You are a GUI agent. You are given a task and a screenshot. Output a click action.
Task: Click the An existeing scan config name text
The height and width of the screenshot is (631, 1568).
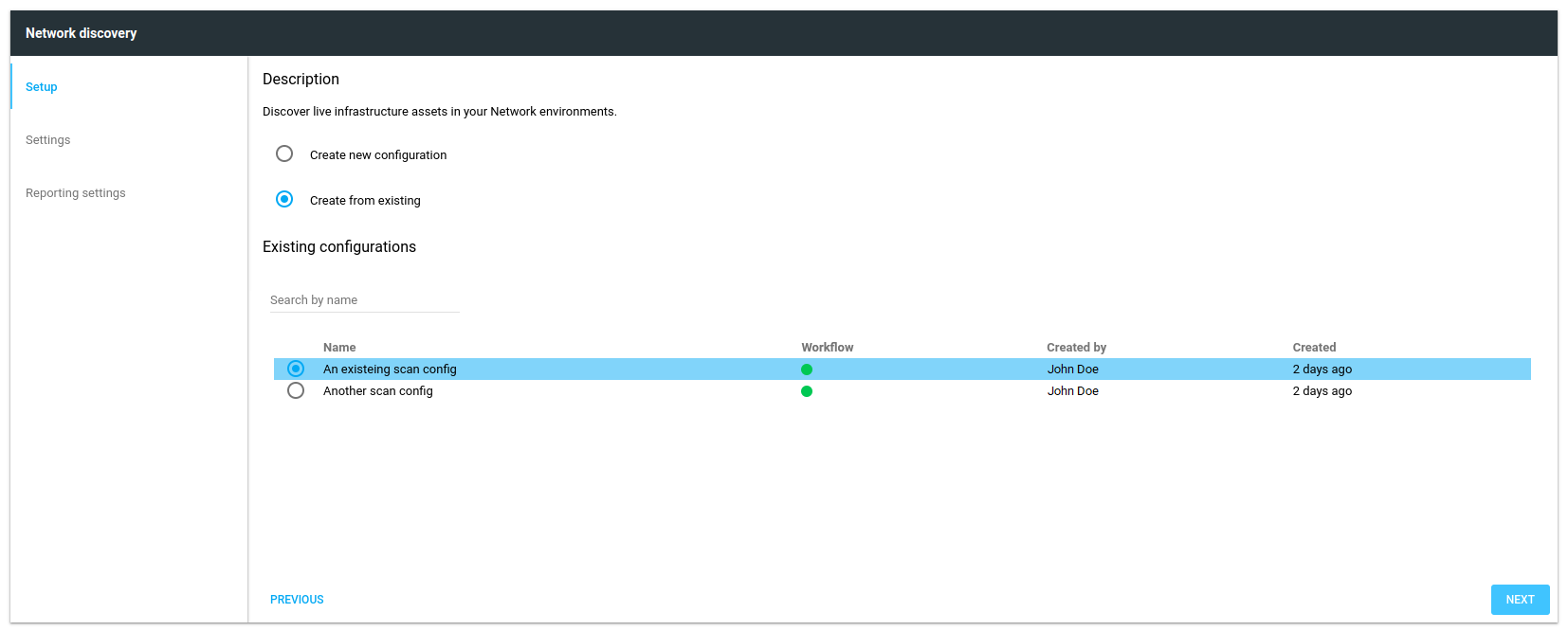click(x=390, y=369)
